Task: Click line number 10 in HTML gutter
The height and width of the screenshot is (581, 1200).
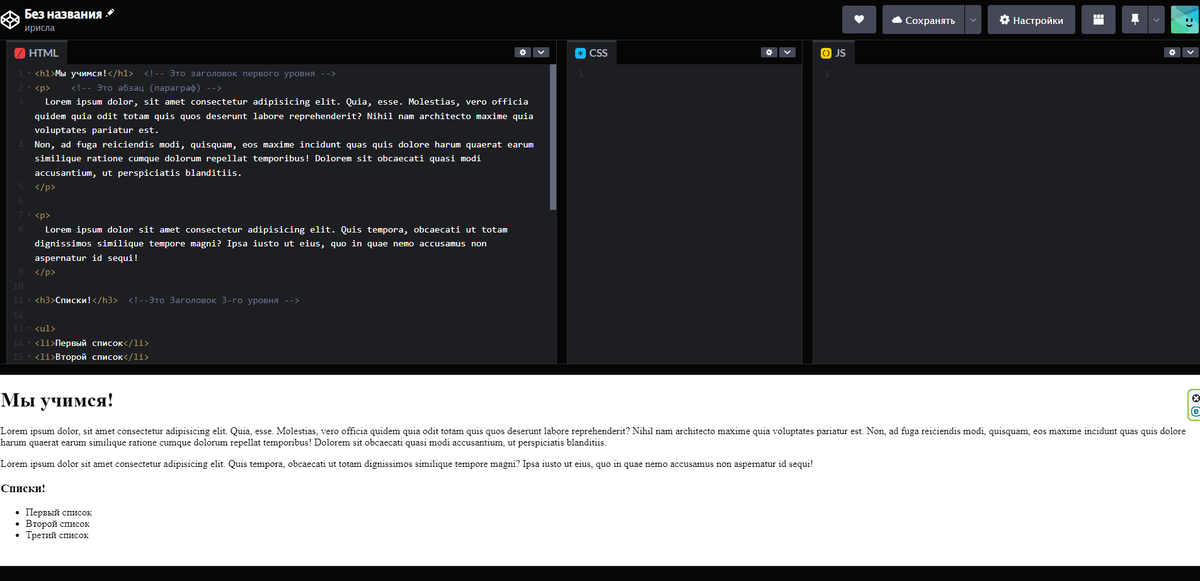Action: [19, 286]
